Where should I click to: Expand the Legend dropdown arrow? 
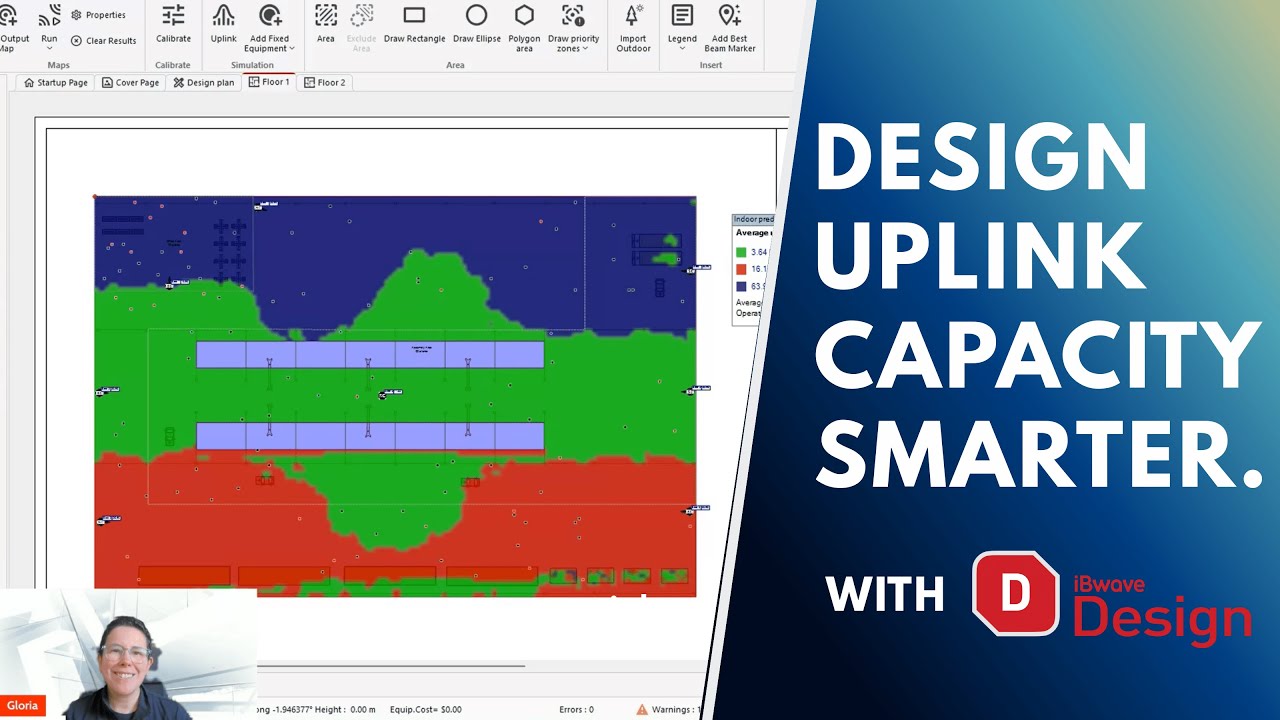(x=682, y=48)
